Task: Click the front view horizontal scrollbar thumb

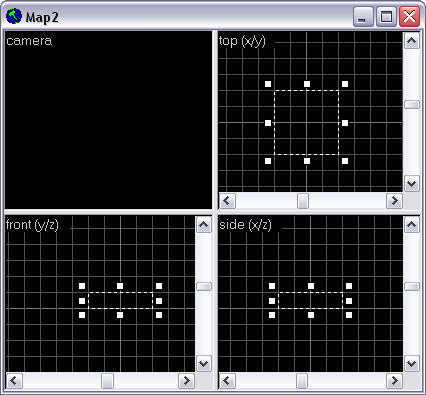Action: click(x=107, y=381)
